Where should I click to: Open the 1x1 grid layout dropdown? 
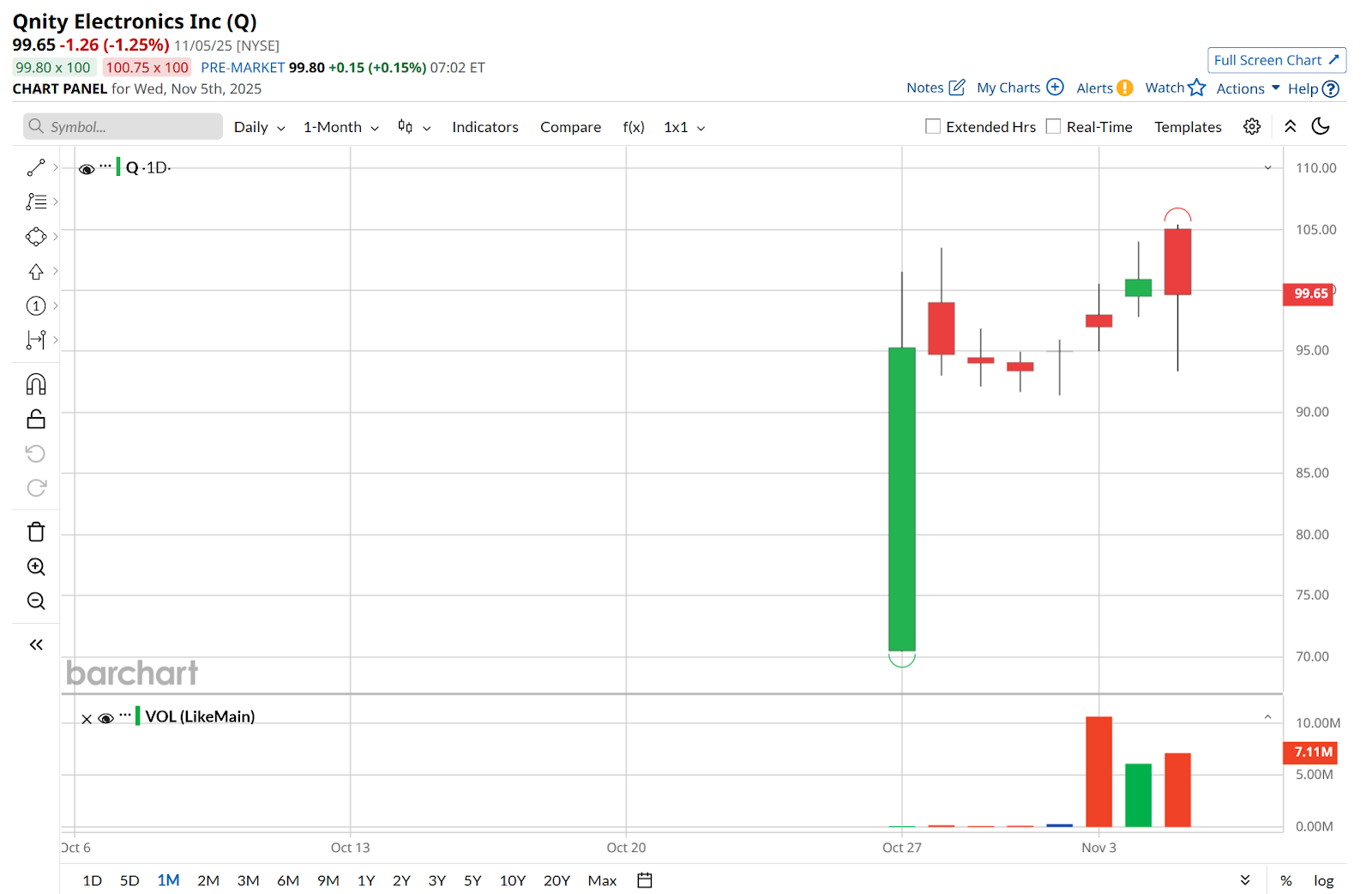tap(684, 127)
